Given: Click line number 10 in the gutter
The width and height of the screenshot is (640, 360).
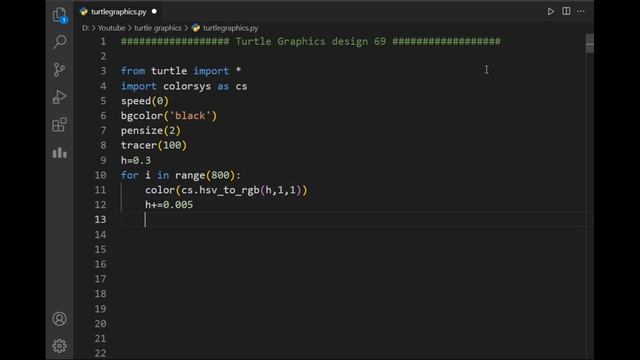Looking at the screenshot, I should pyautogui.click(x=100, y=176).
